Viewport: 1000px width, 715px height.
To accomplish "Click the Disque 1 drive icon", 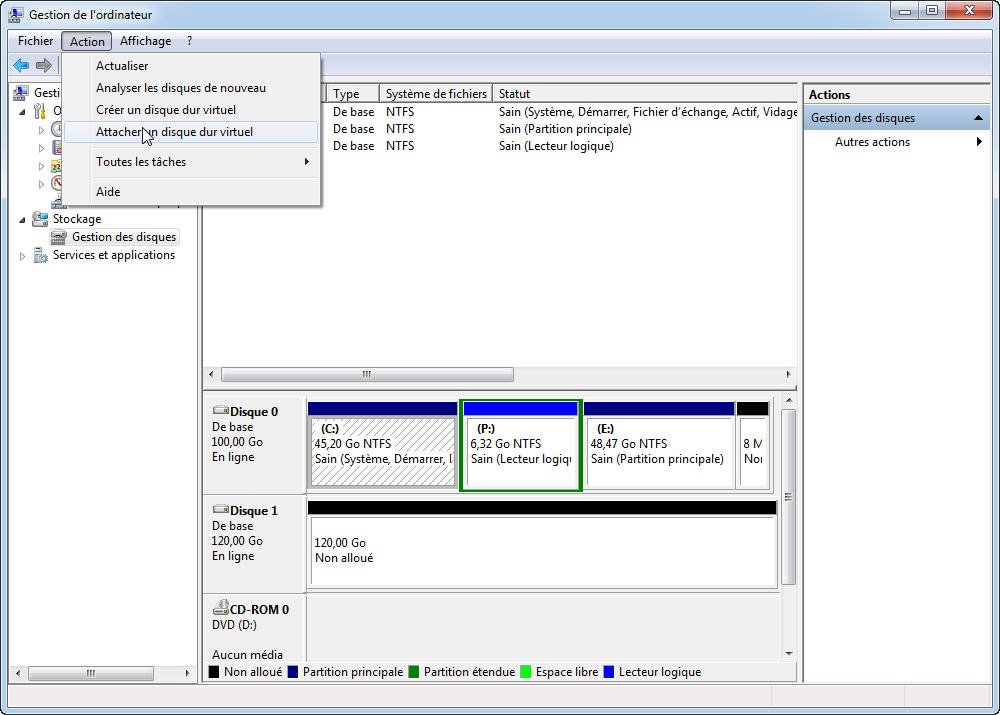I will tap(221, 510).
